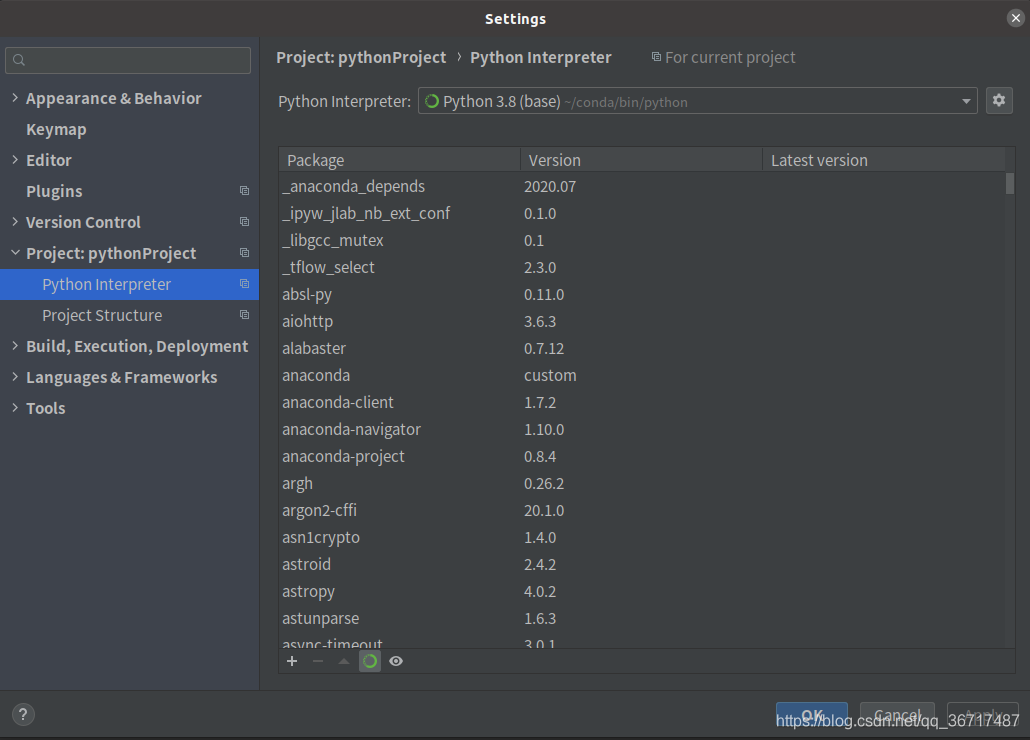Expand Build, Execution, Deployment section
The height and width of the screenshot is (740, 1030).
tap(15, 346)
